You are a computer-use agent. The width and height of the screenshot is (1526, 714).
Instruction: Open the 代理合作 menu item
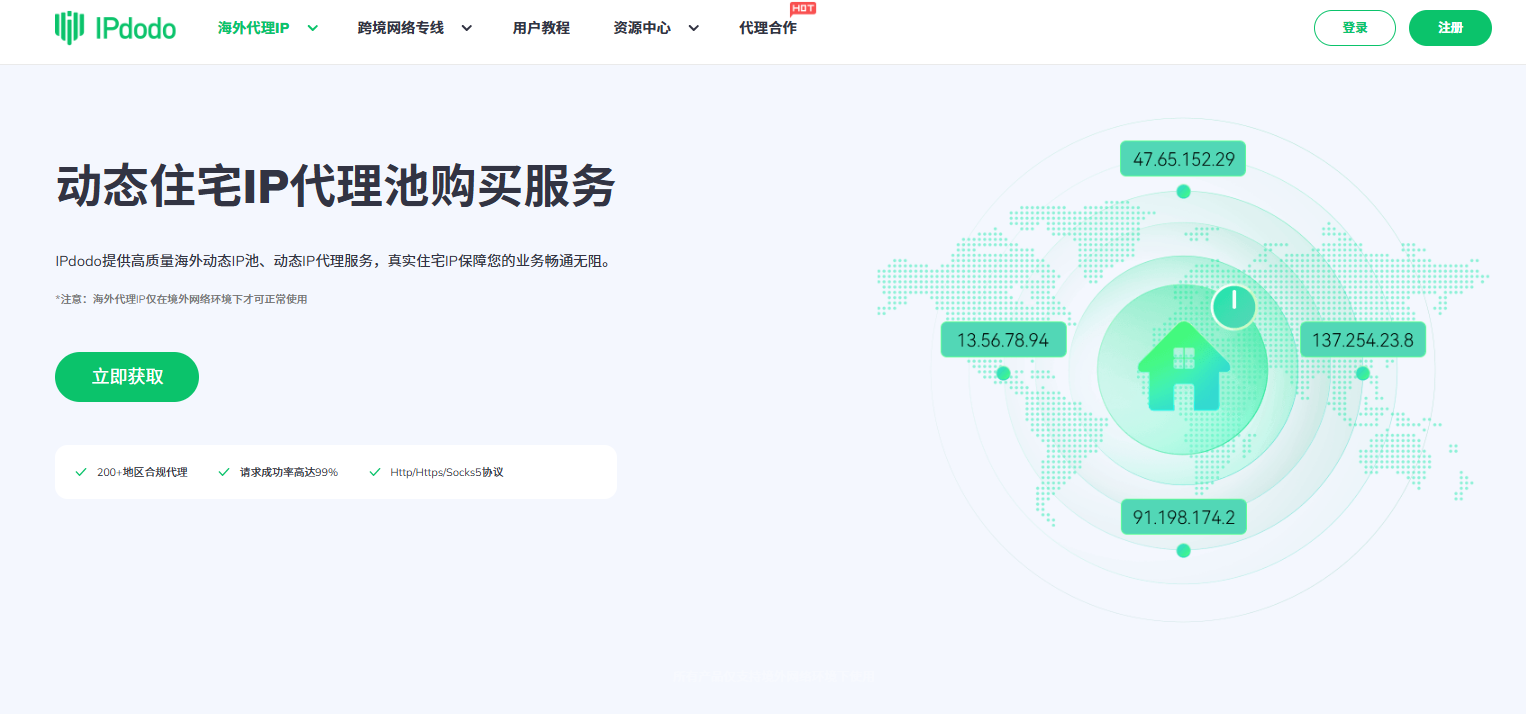point(768,28)
